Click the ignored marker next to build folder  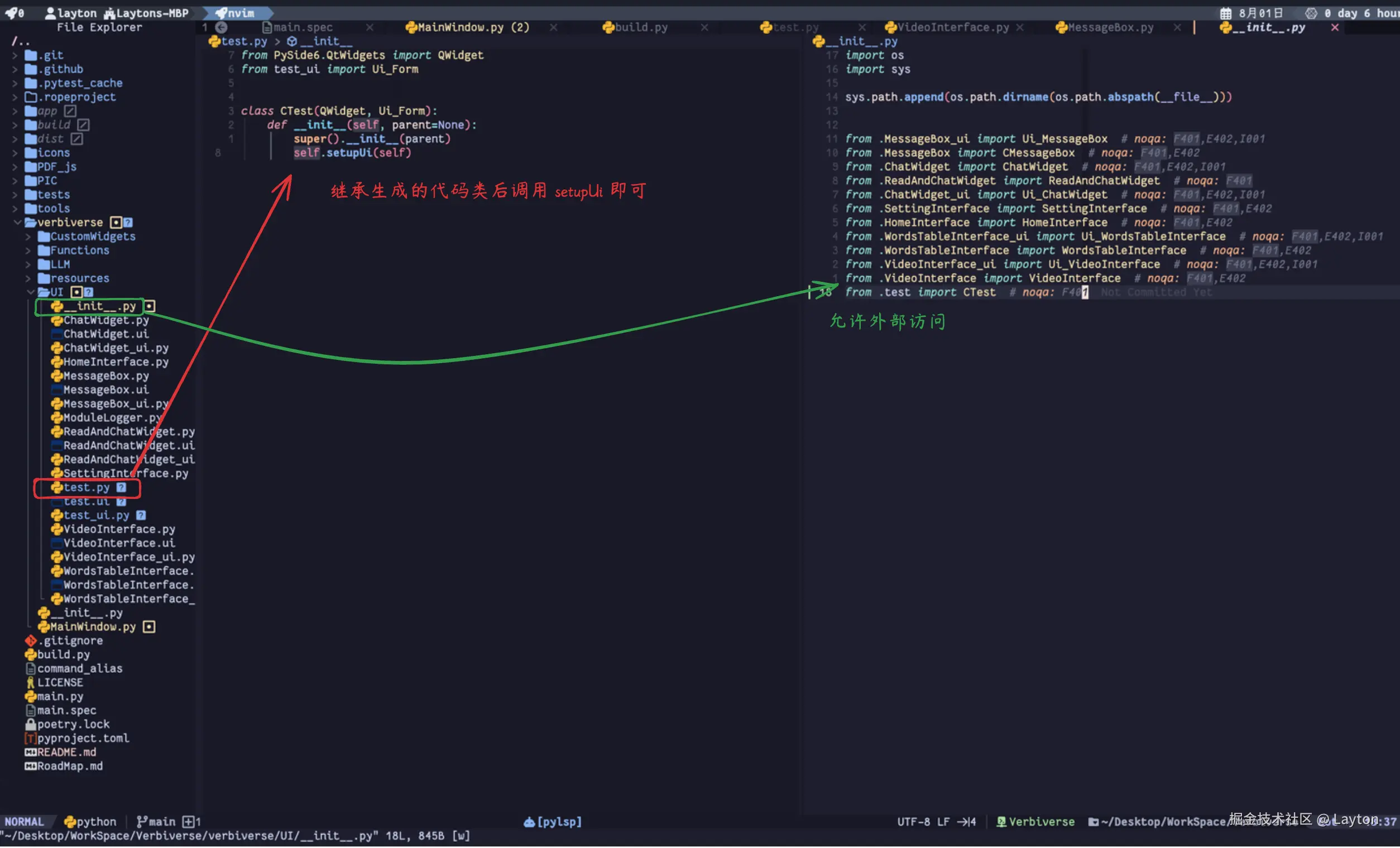tap(83, 125)
